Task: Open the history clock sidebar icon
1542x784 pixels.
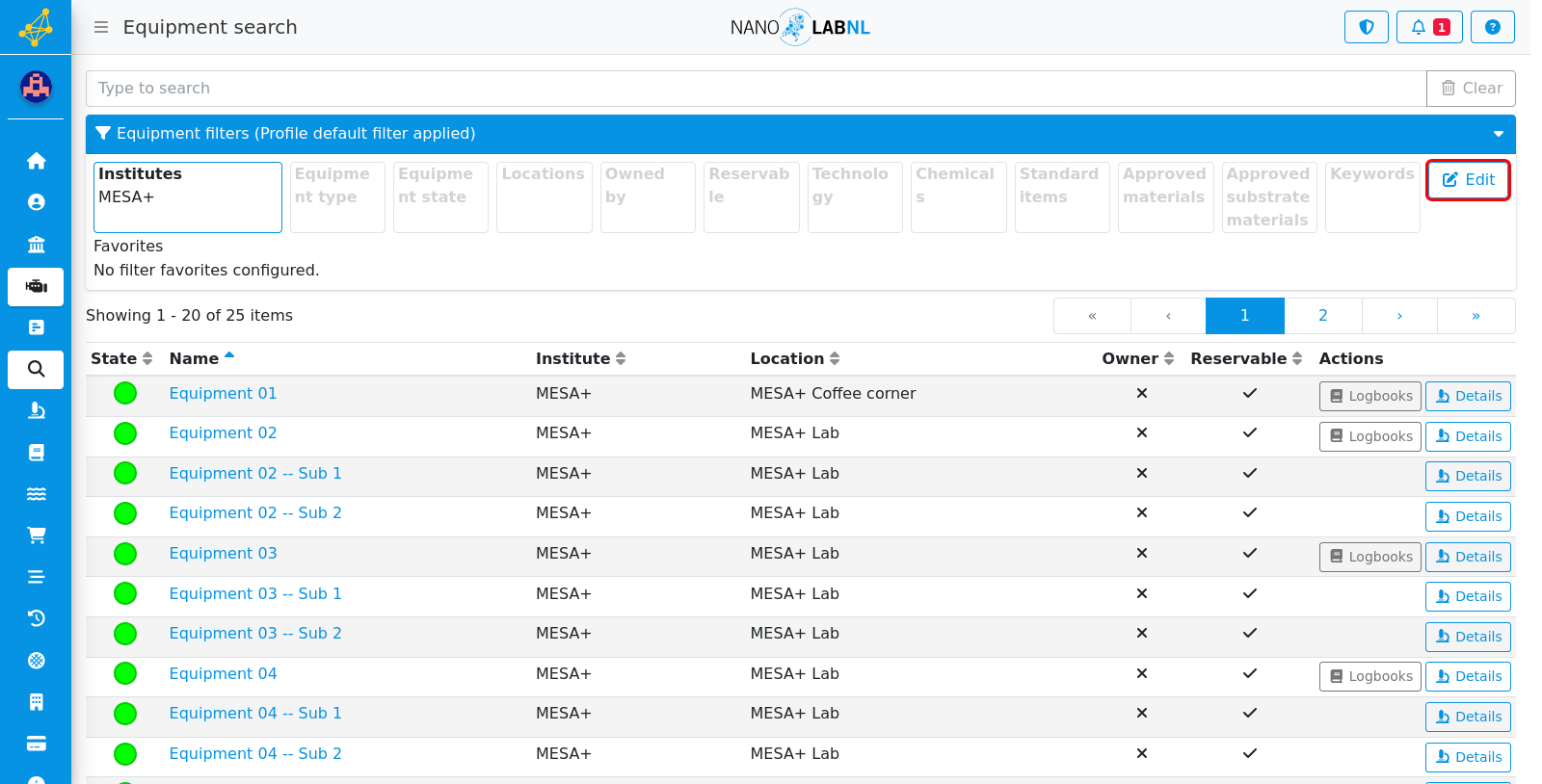Action: [37, 618]
